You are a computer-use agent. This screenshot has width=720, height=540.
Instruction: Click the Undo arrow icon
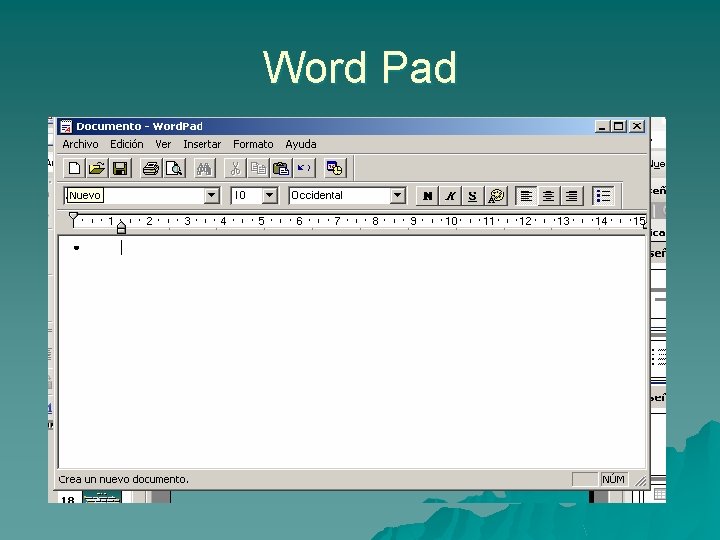304,168
